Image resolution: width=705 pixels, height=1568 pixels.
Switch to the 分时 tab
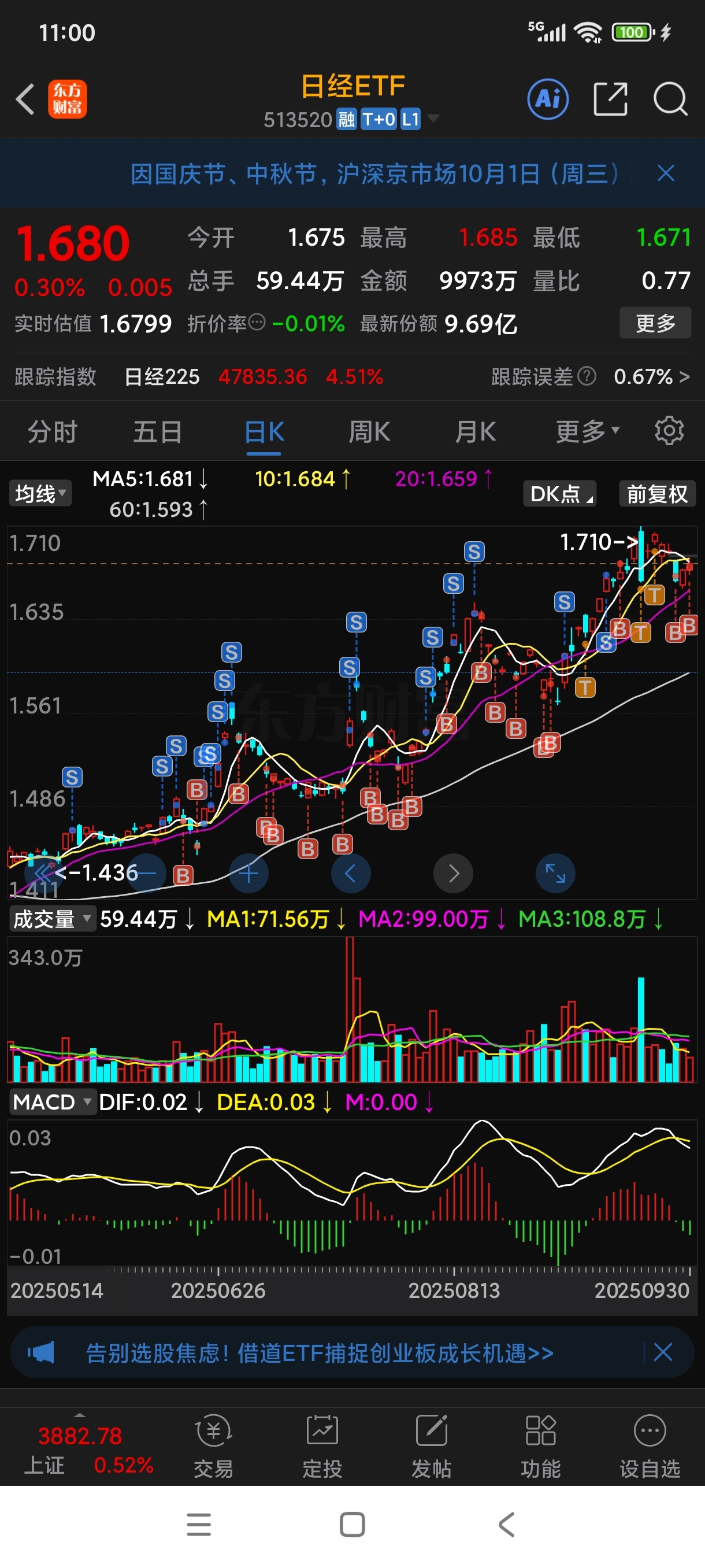tap(53, 431)
